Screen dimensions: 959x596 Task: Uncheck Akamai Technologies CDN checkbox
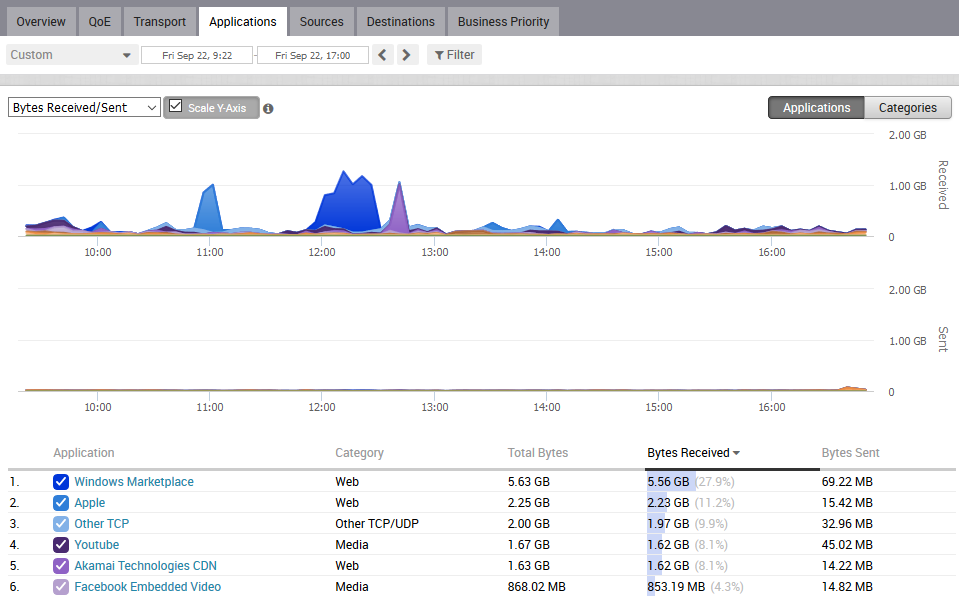[61, 566]
